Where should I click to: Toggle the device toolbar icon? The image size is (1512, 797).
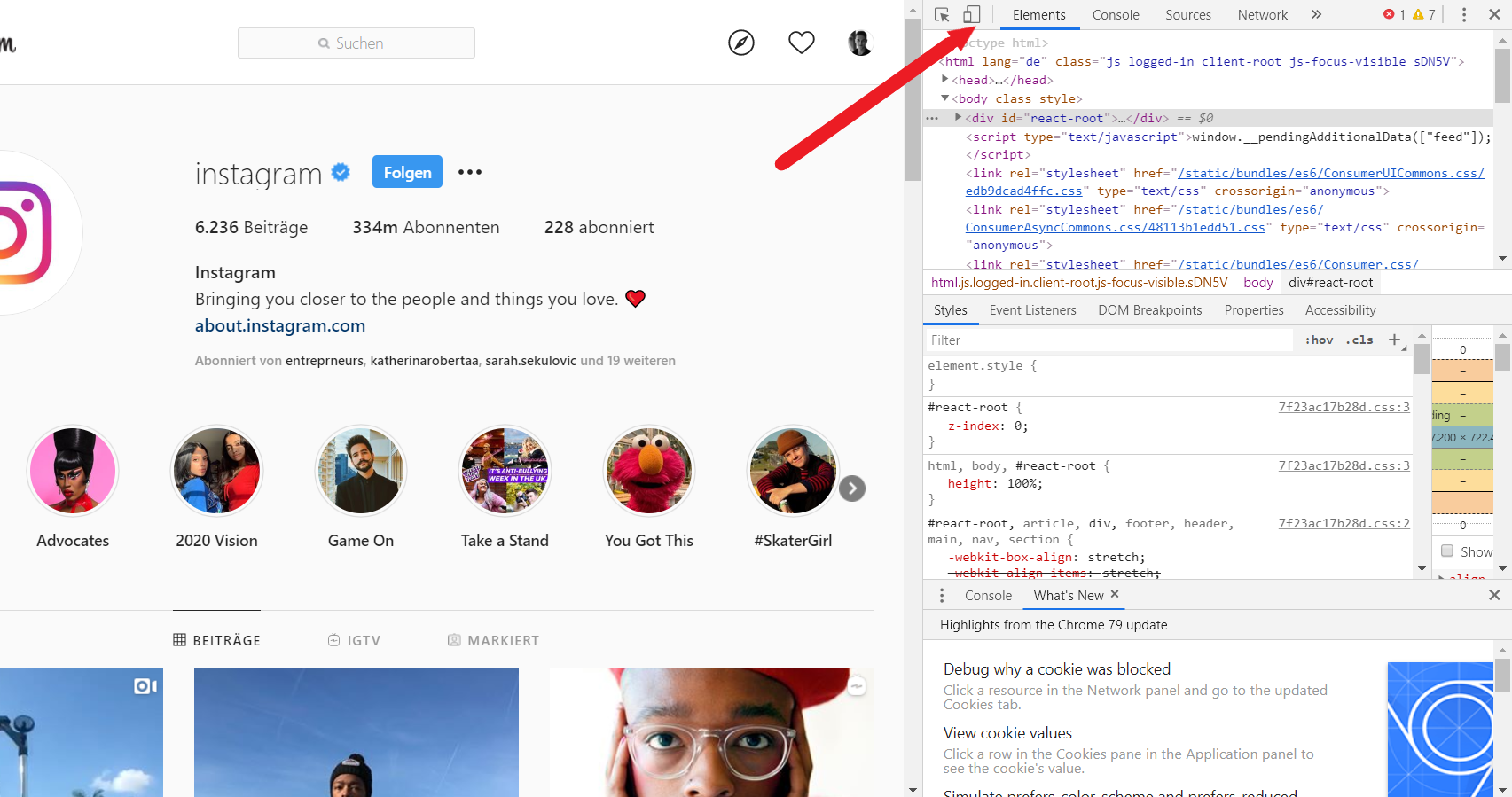(x=972, y=15)
